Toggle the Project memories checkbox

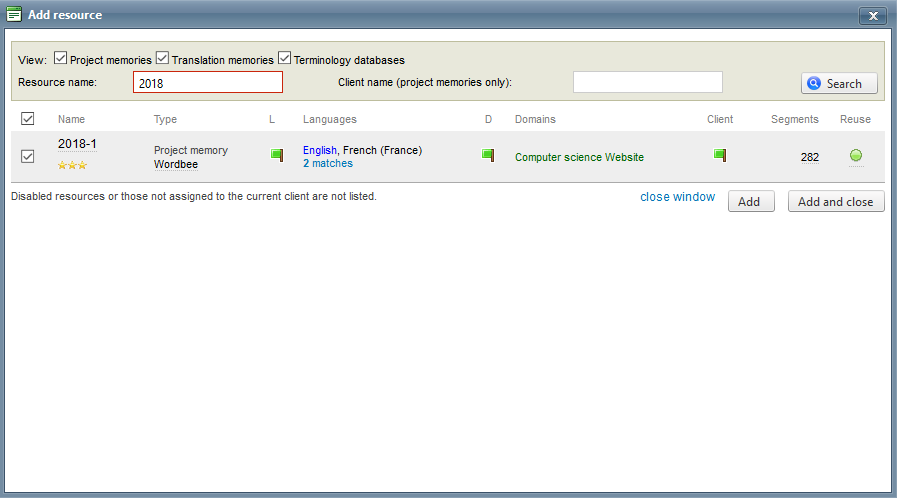[60, 59]
